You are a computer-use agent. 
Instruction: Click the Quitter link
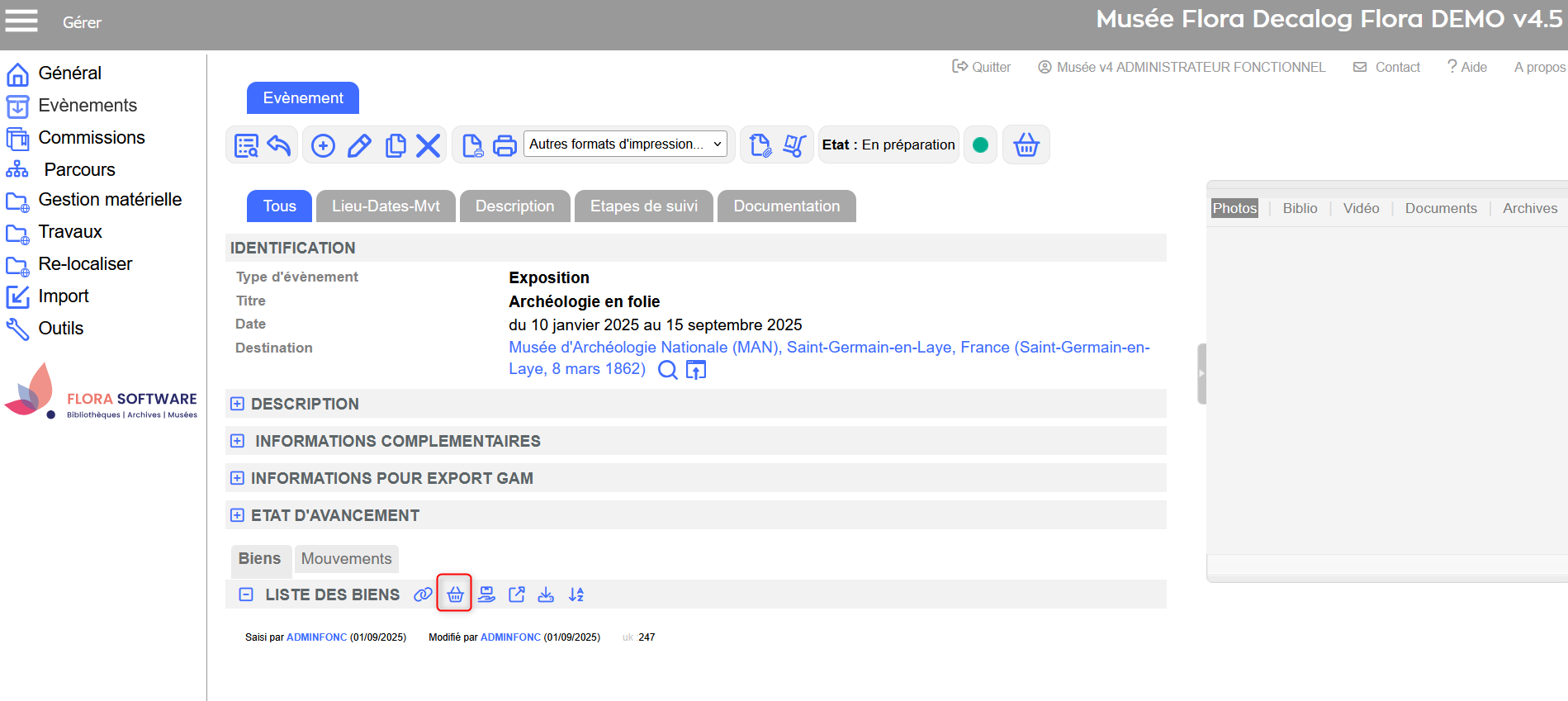[982, 67]
